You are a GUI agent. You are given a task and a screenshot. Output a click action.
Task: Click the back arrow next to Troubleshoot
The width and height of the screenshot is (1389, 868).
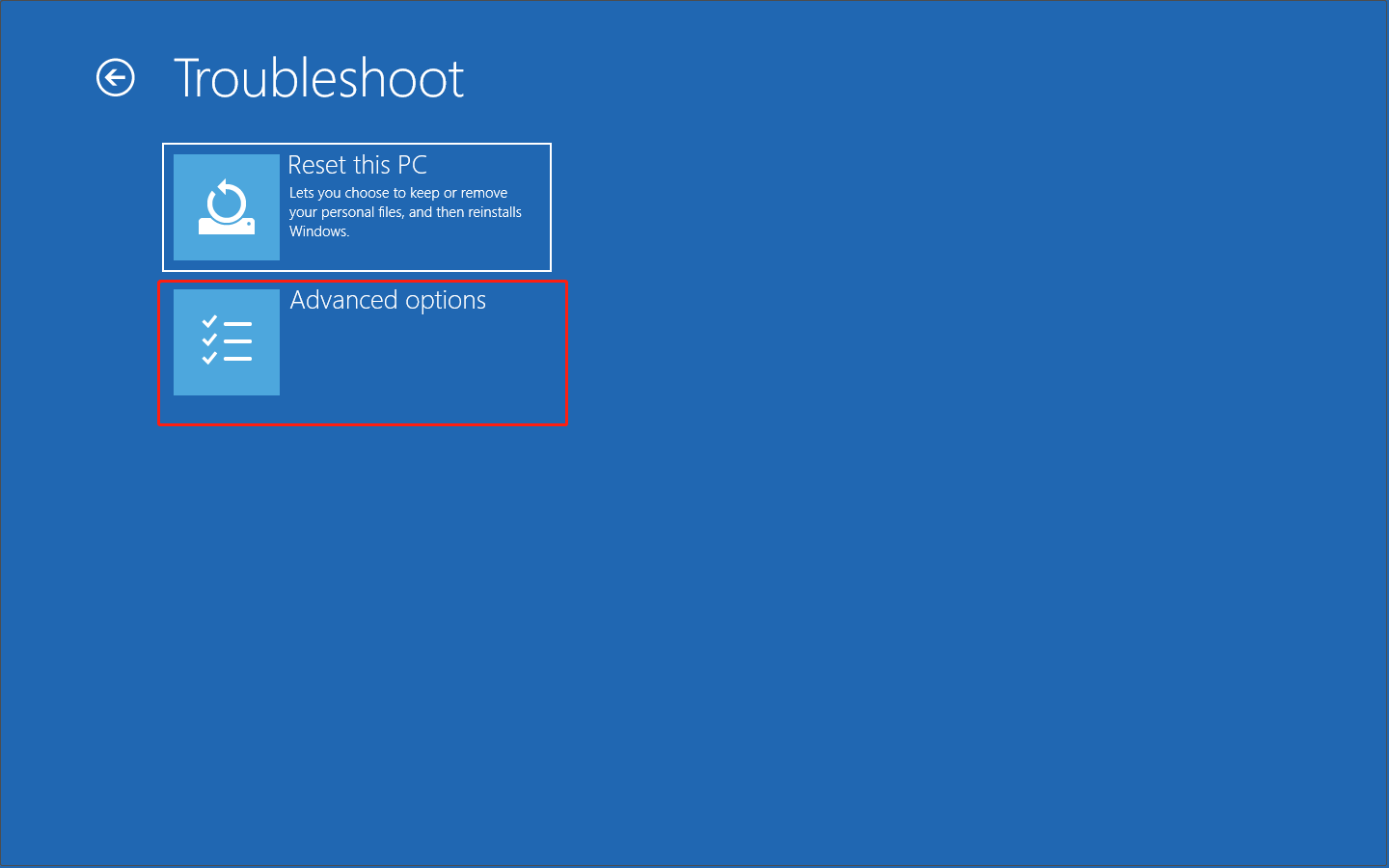coord(116,78)
